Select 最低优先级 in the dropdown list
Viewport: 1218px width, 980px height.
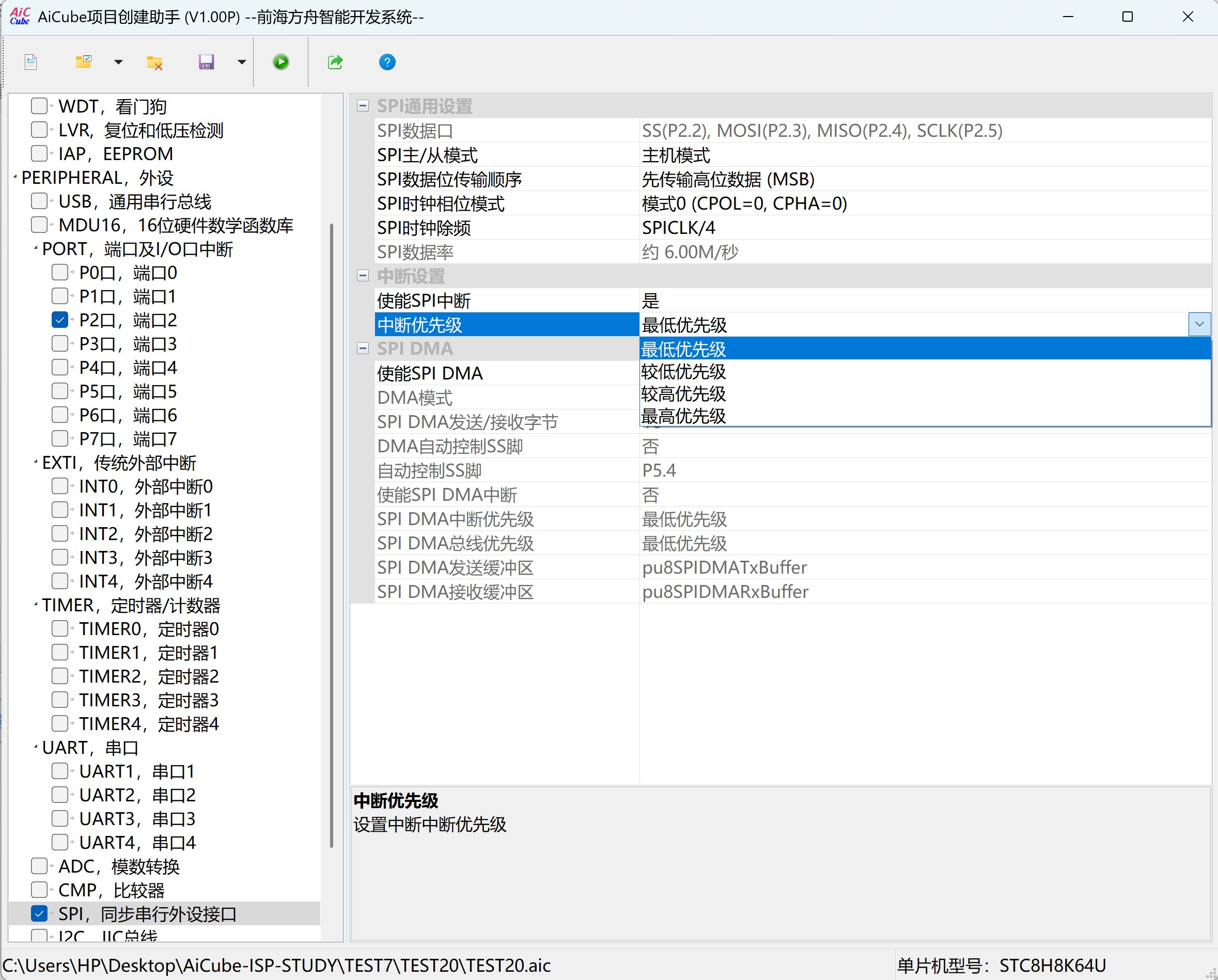click(x=925, y=349)
